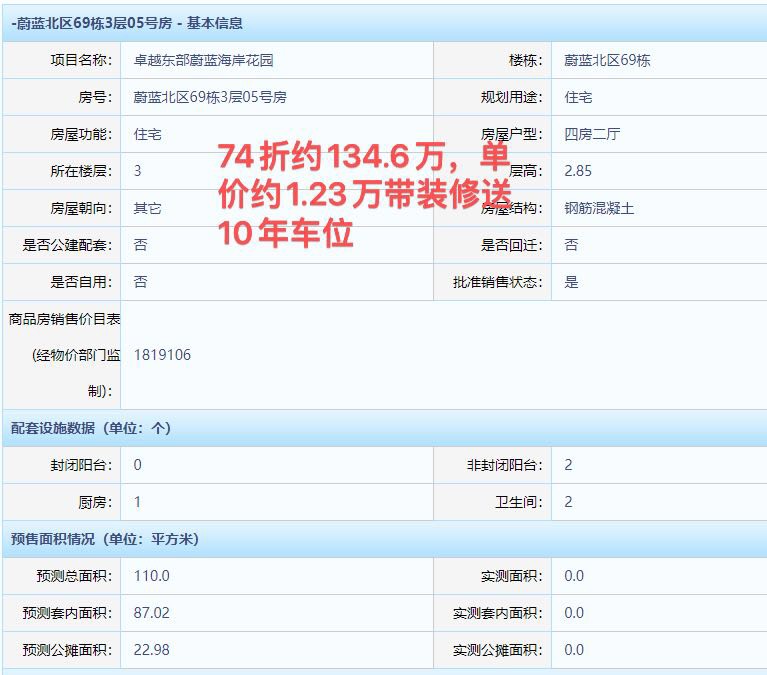Select the 非封闭阳台 count value

point(568,465)
